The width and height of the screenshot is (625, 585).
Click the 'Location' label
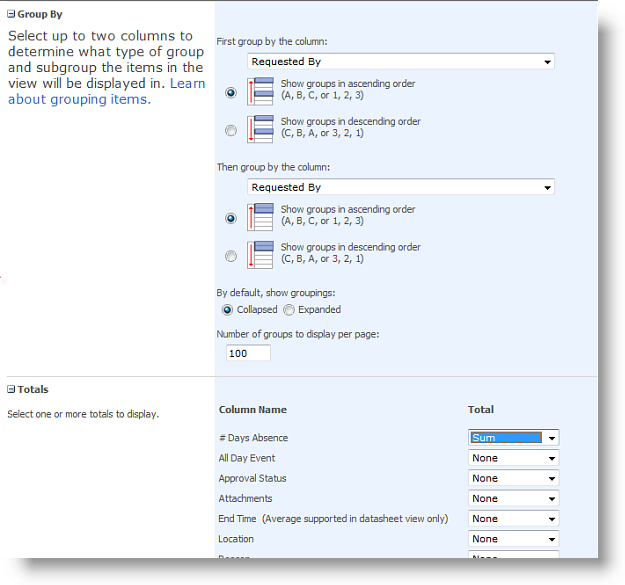(x=236, y=539)
